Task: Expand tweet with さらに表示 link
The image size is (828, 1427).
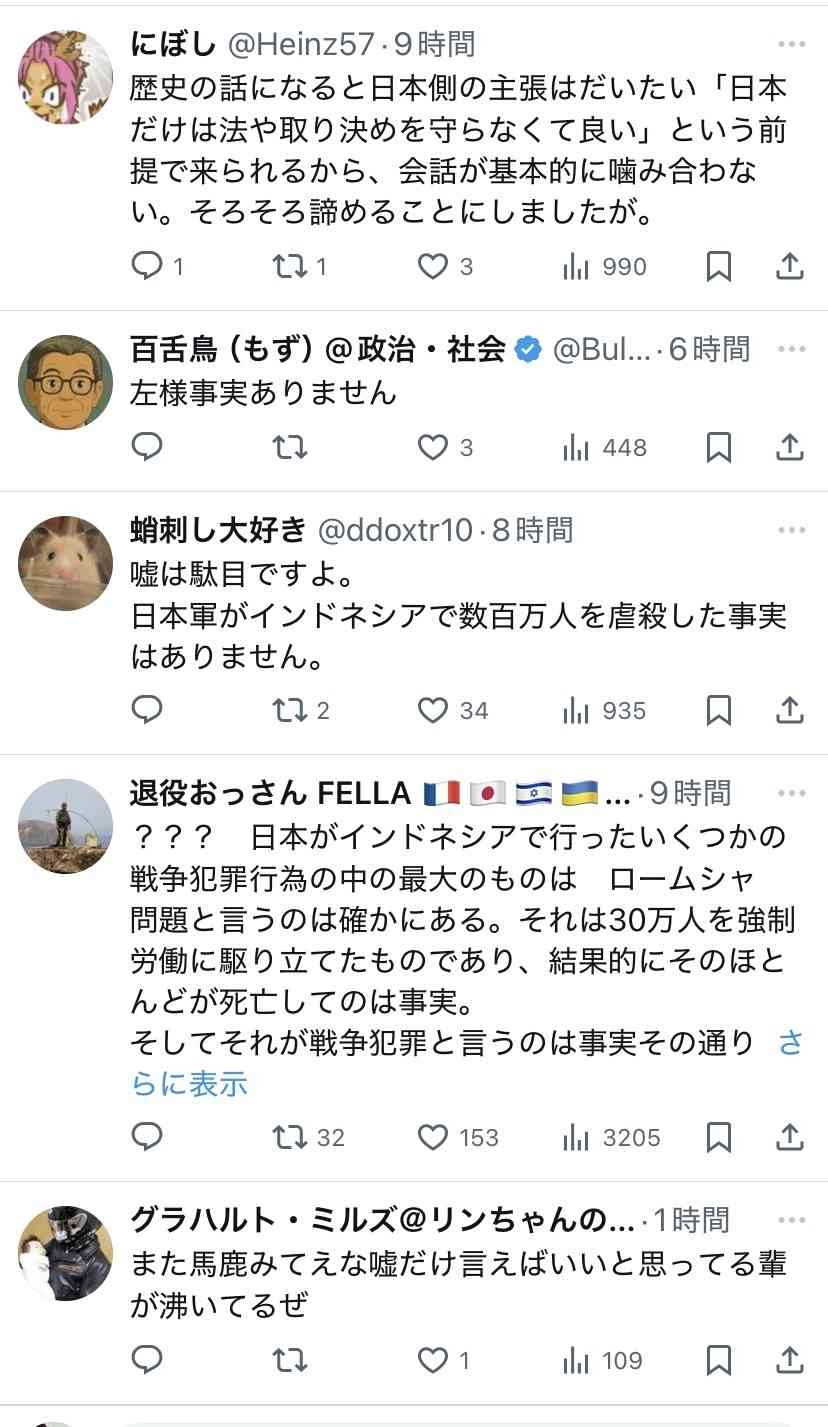Action: pos(188,1084)
